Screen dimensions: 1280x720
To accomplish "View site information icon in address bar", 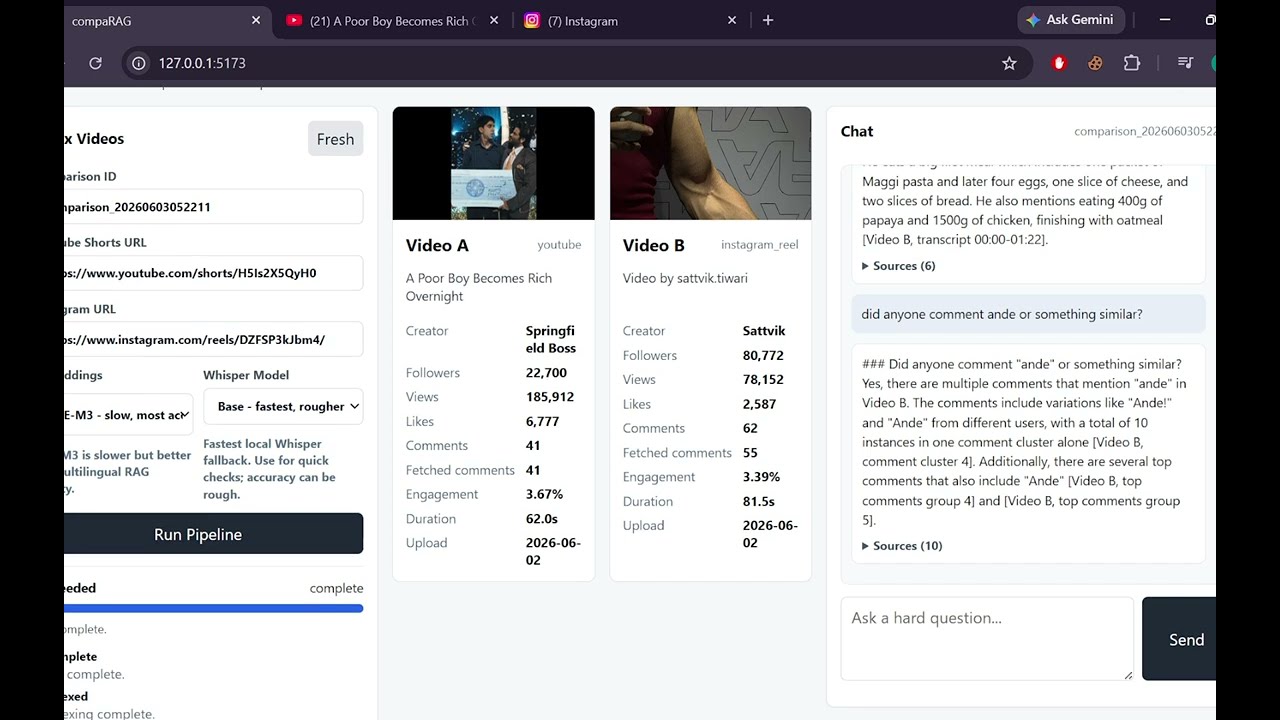I will point(139,63).
